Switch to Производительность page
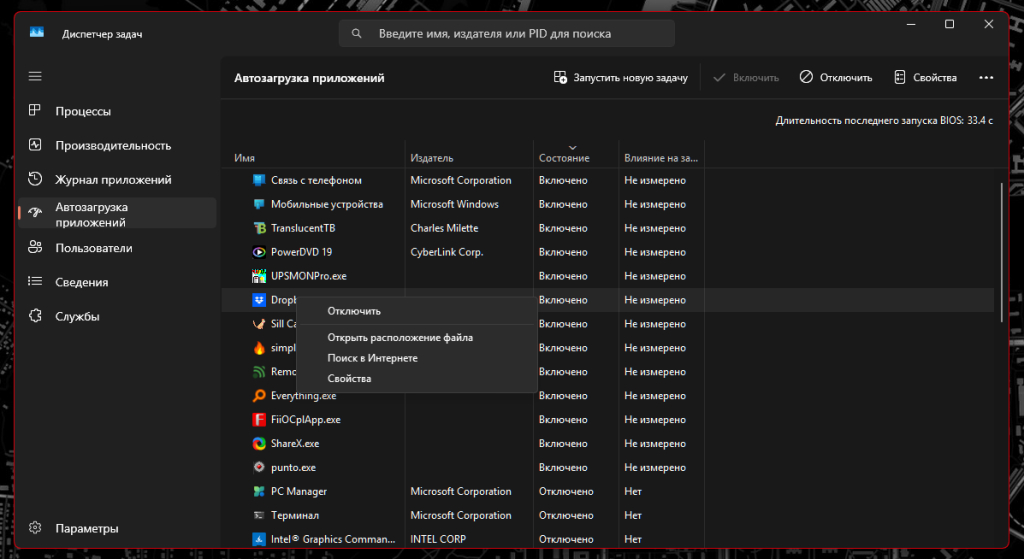The image size is (1024, 559). click(x=118, y=145)
